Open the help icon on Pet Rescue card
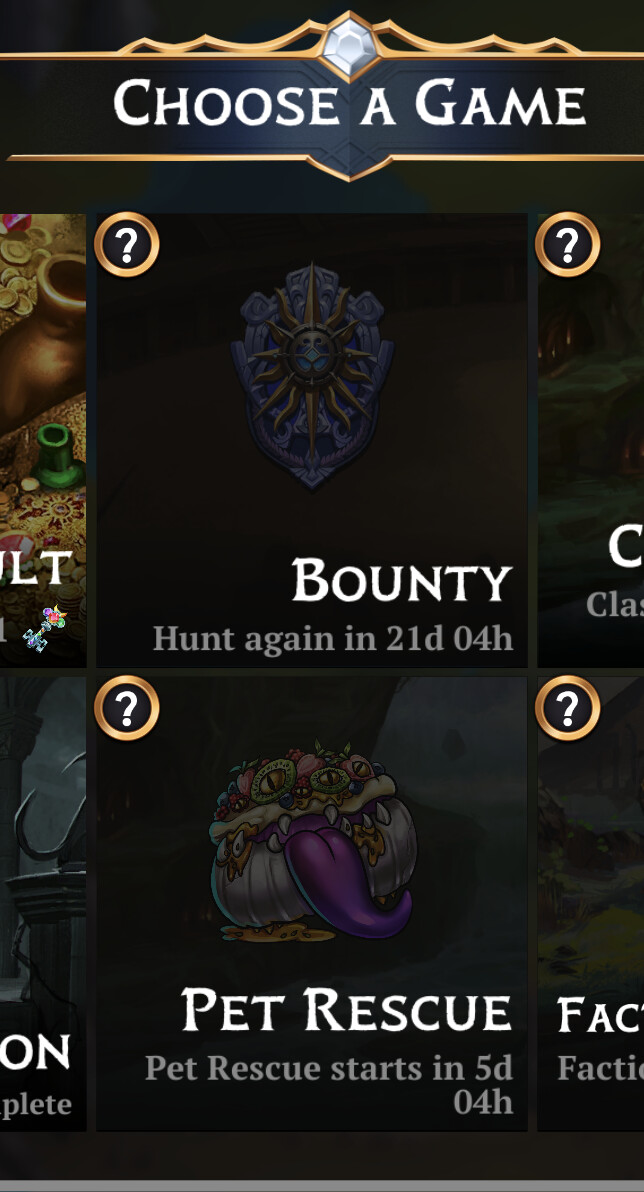This screenshot has height=1192, width=644. pos(127,708)
